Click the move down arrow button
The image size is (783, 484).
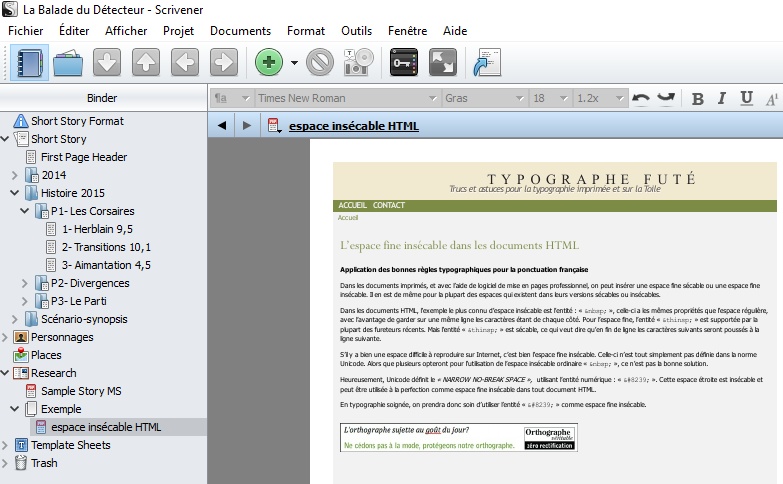click(107, 62)
